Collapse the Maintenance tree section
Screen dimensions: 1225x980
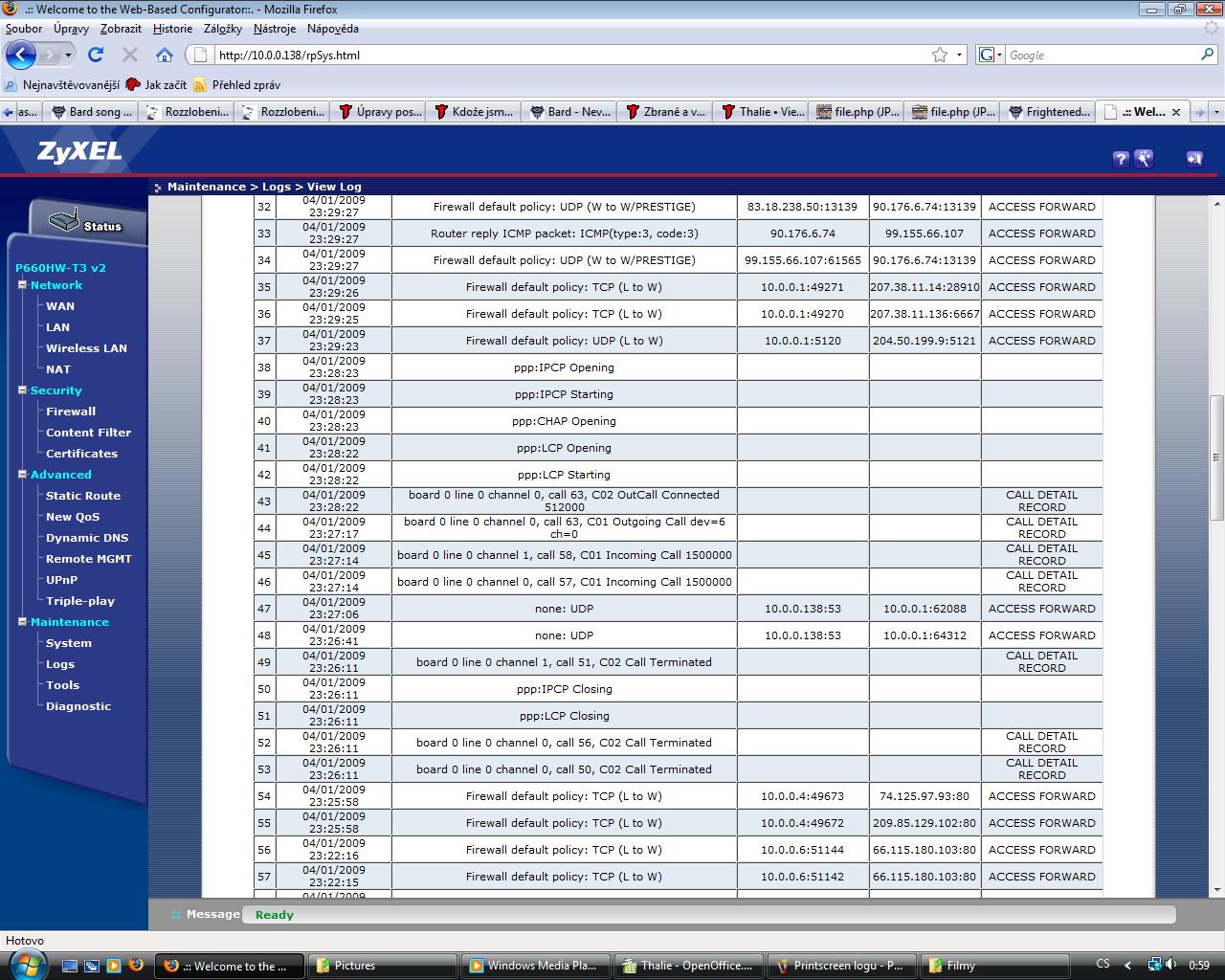pyautogui.click(x=23, y=622)
